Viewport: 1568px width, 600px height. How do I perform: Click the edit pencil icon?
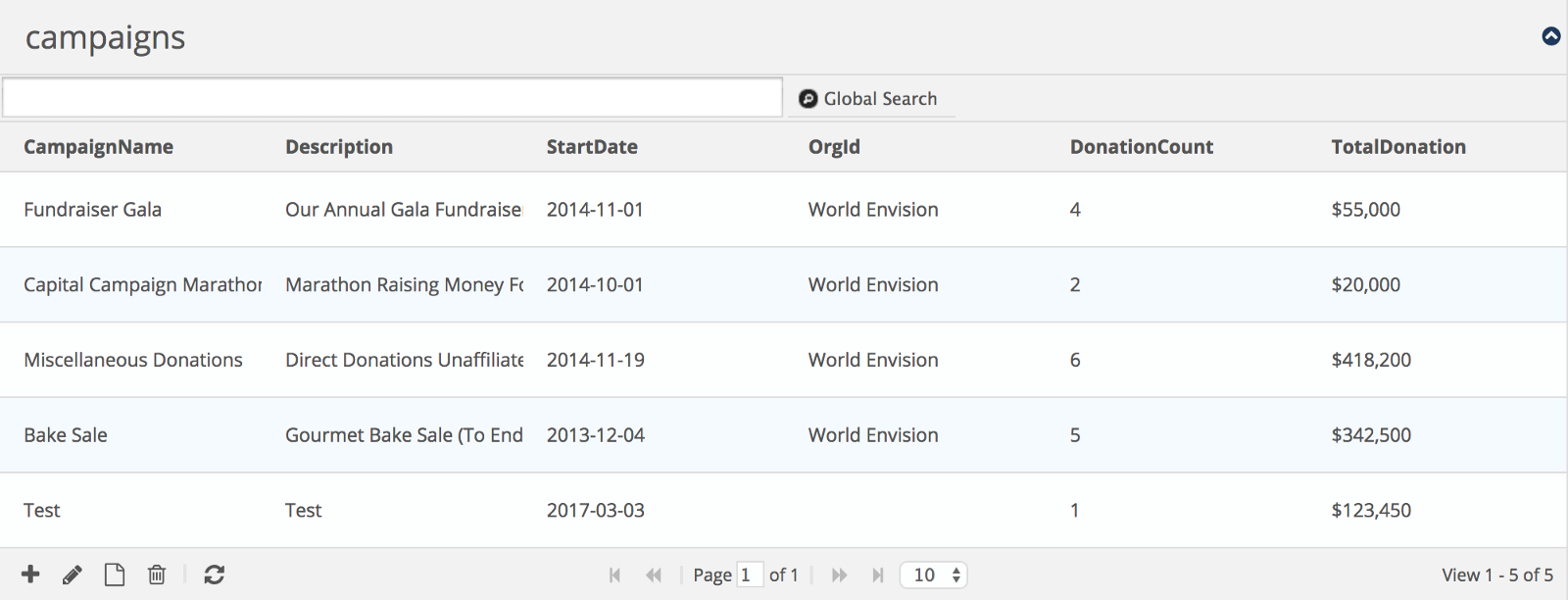click(73, 575)
